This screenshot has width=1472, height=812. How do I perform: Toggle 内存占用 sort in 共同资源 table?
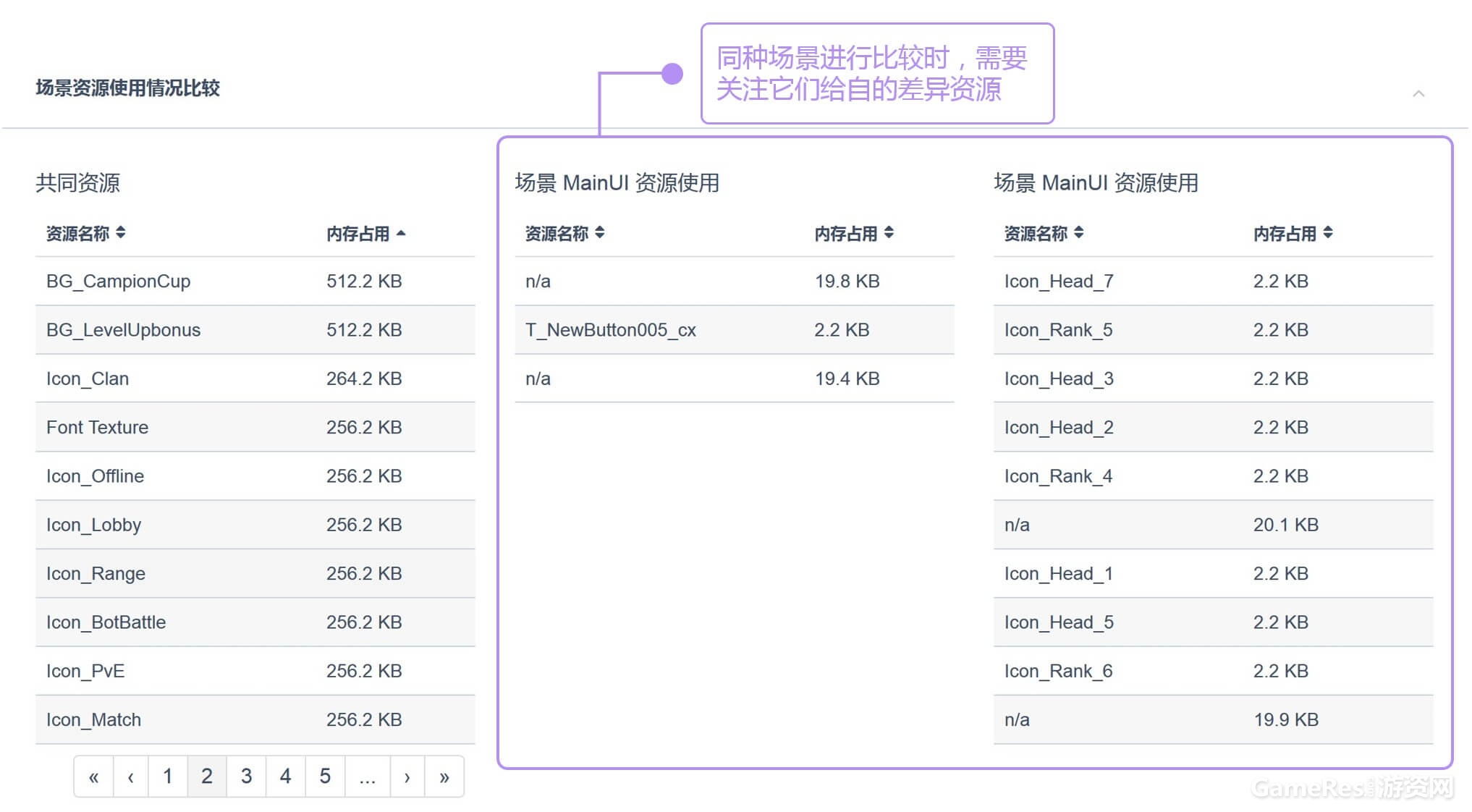click(x=365, y=233)
